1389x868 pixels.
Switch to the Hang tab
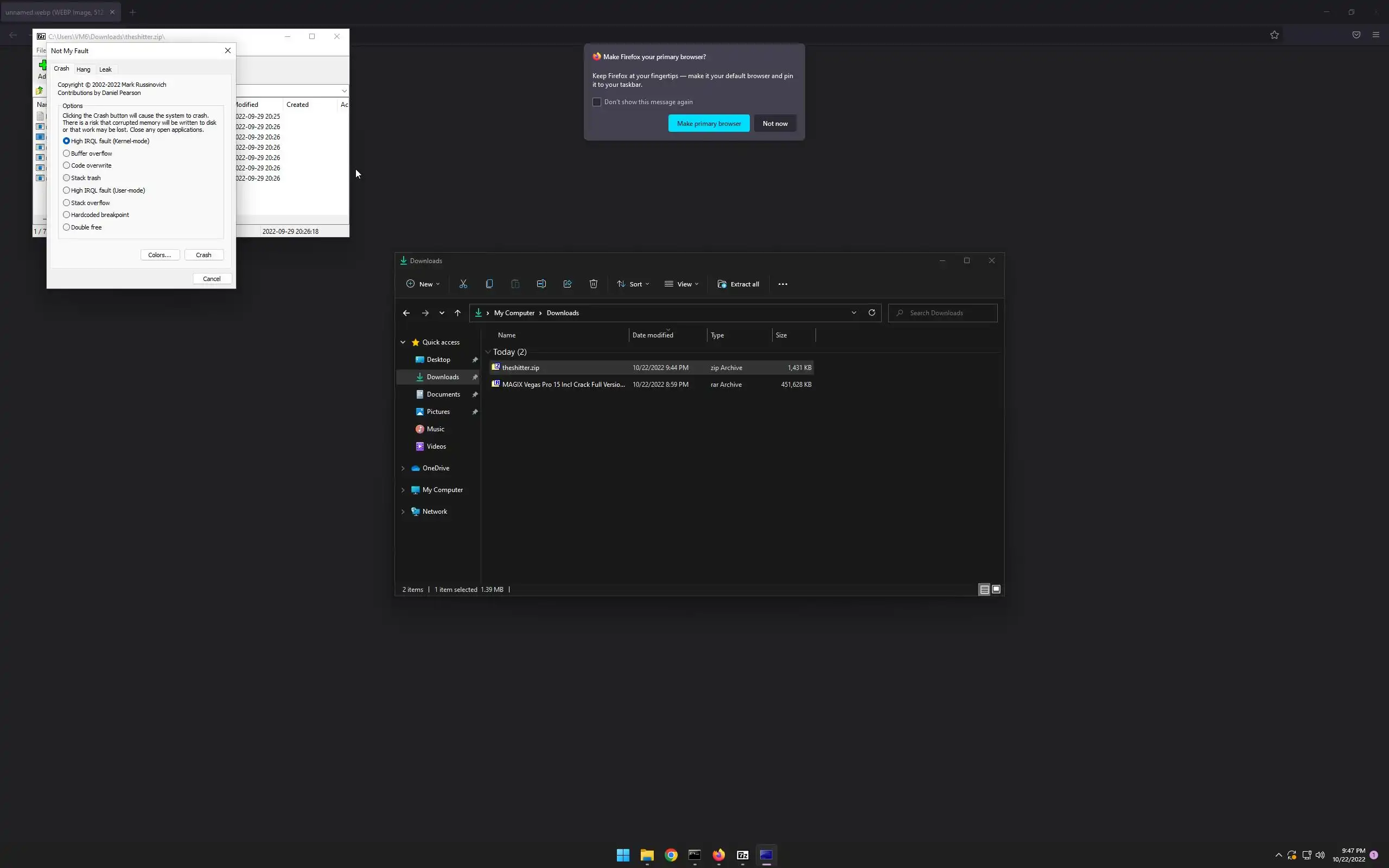83,69
